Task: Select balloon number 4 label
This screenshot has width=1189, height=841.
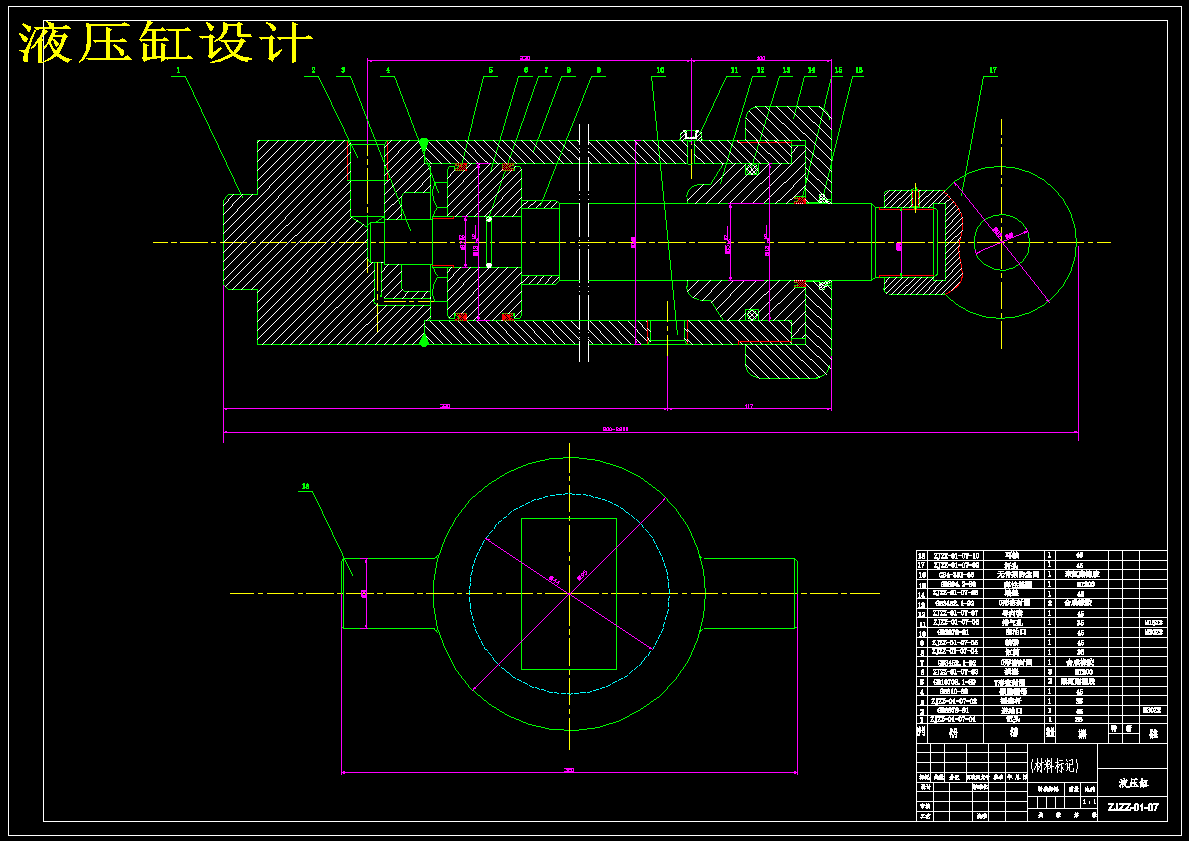Action: 387,70
